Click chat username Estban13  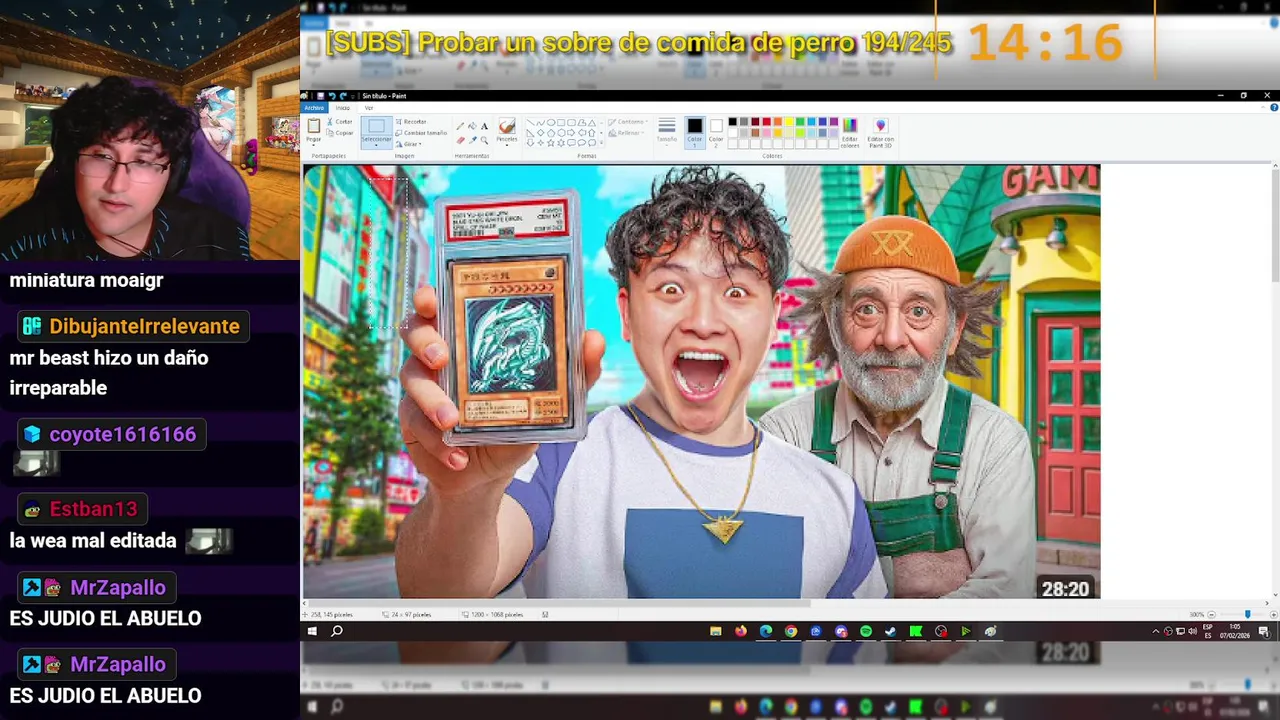[x=93, y=509]
